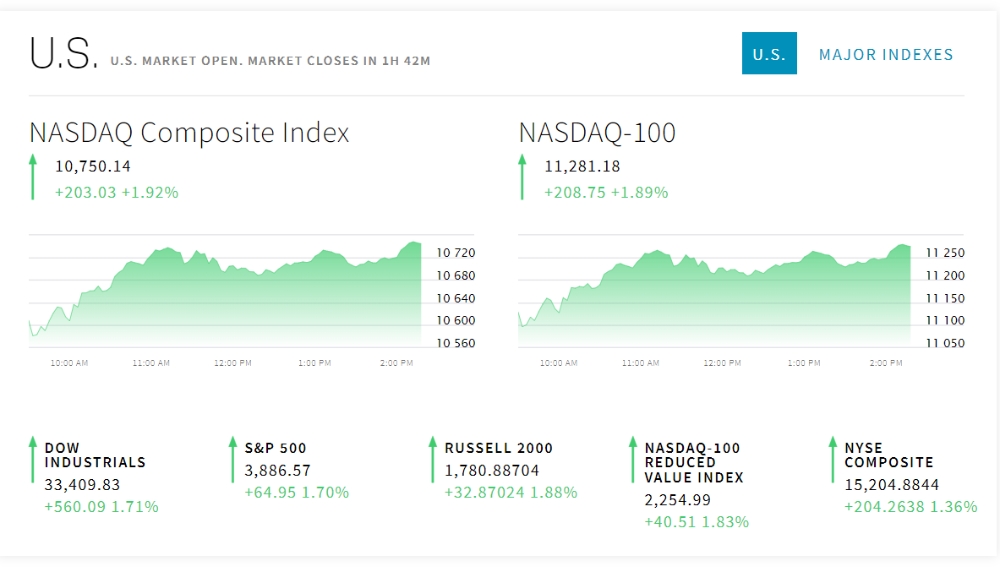Image resolution: width=1000 pixels, height=572 pixels.
Task: Open the NASDAQ Composite Index heading
Action: pos(189,133)
